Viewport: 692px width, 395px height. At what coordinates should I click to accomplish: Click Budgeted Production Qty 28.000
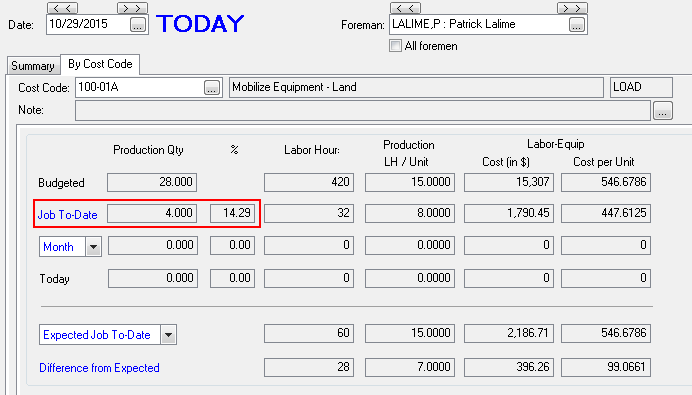pyautogui.click(x=152, y=182)
